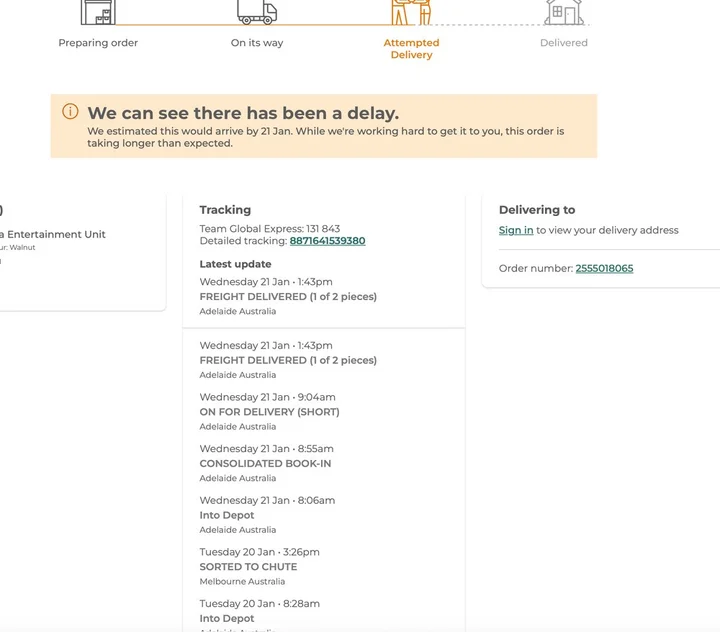Click the Attempted Delivery step label
Viewport: 720px width, 632px height.
click(411, 49)
